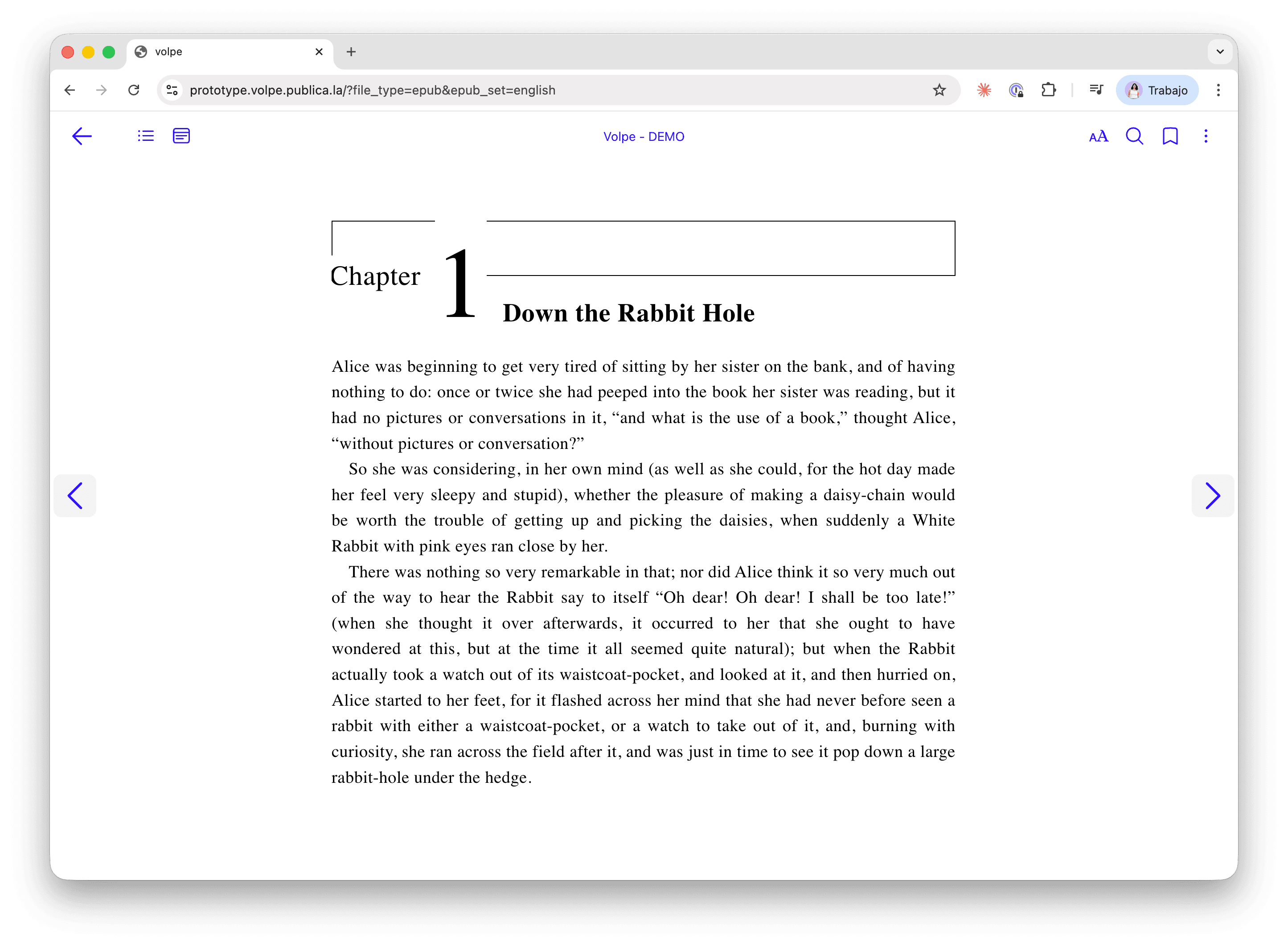
Task: Open the table of contents list
Action: click(146, 136)
